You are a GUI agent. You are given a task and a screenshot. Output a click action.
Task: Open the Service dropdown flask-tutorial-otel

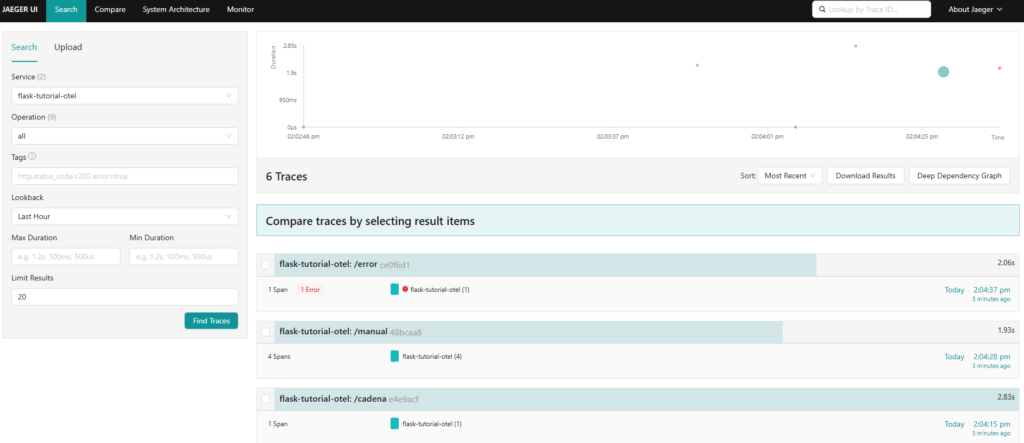pyautogui.click(x=124, y=96)
